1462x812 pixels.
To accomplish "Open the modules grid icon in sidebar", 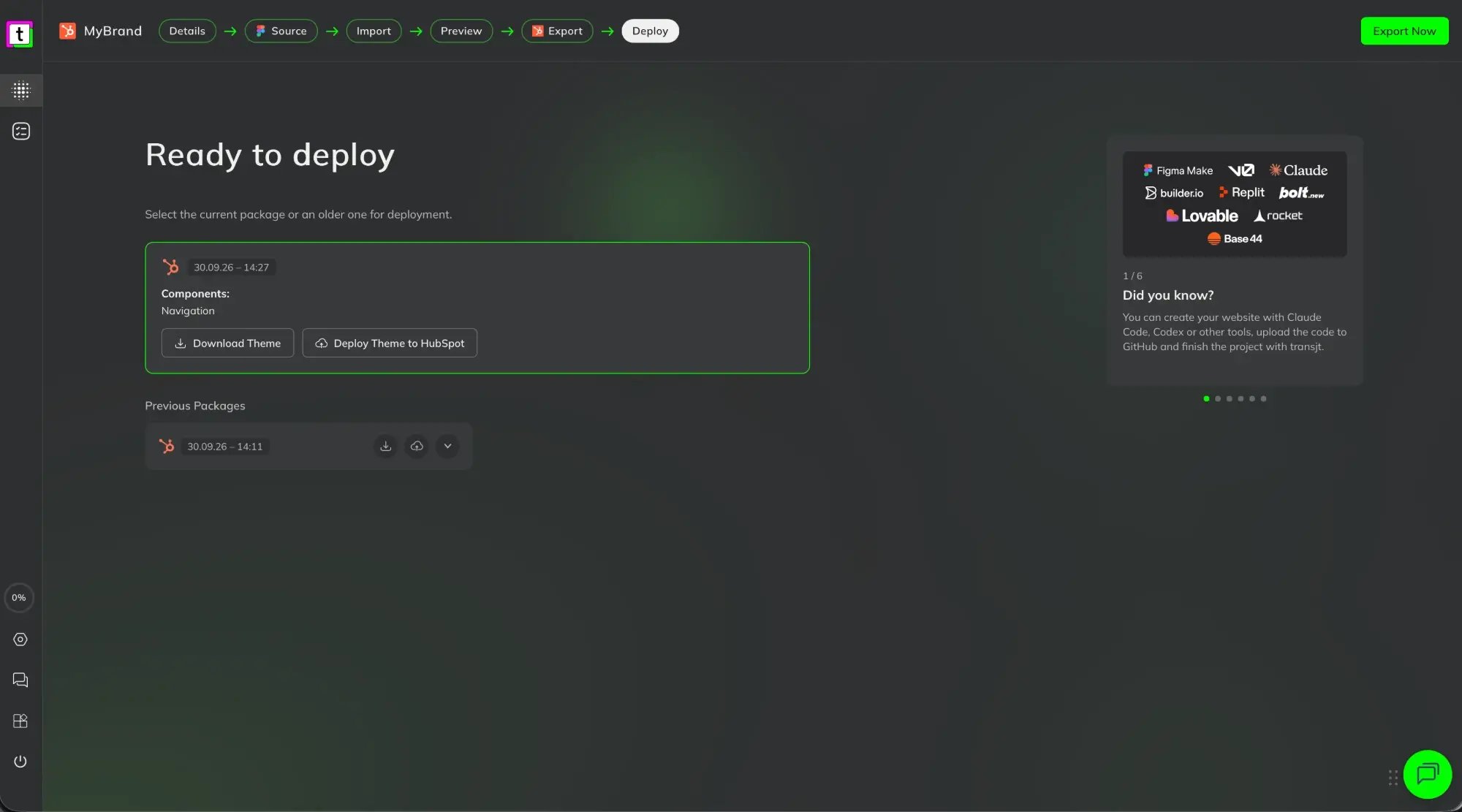I will [x=20, y=721].
